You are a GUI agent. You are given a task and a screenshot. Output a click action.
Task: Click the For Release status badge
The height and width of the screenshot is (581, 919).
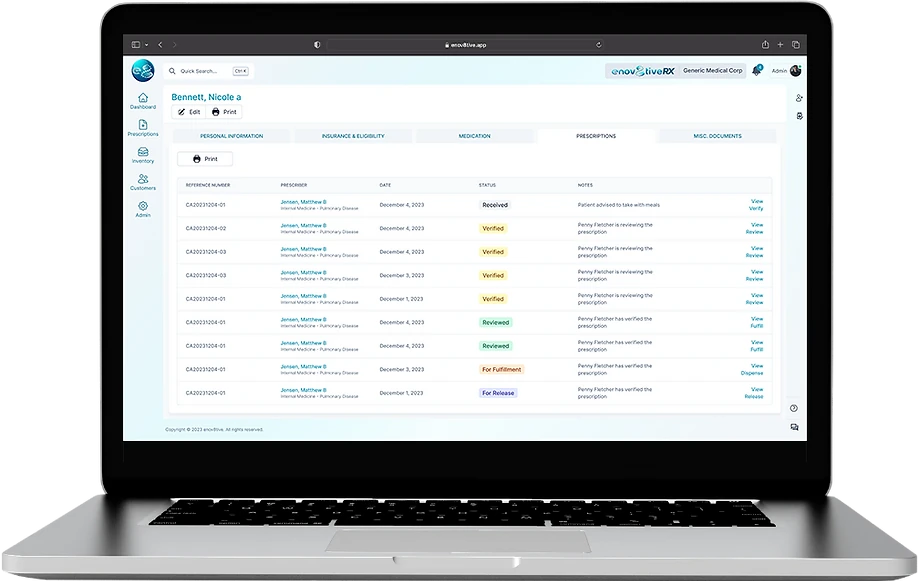click(x=498, y=393)
